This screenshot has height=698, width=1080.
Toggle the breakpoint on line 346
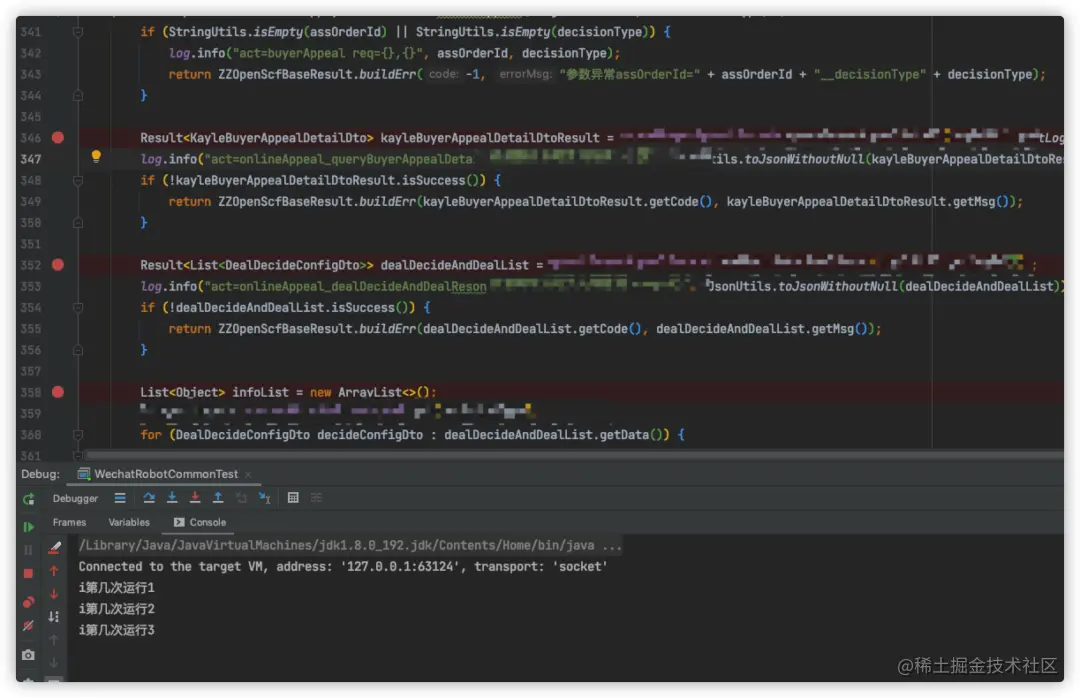58,137
